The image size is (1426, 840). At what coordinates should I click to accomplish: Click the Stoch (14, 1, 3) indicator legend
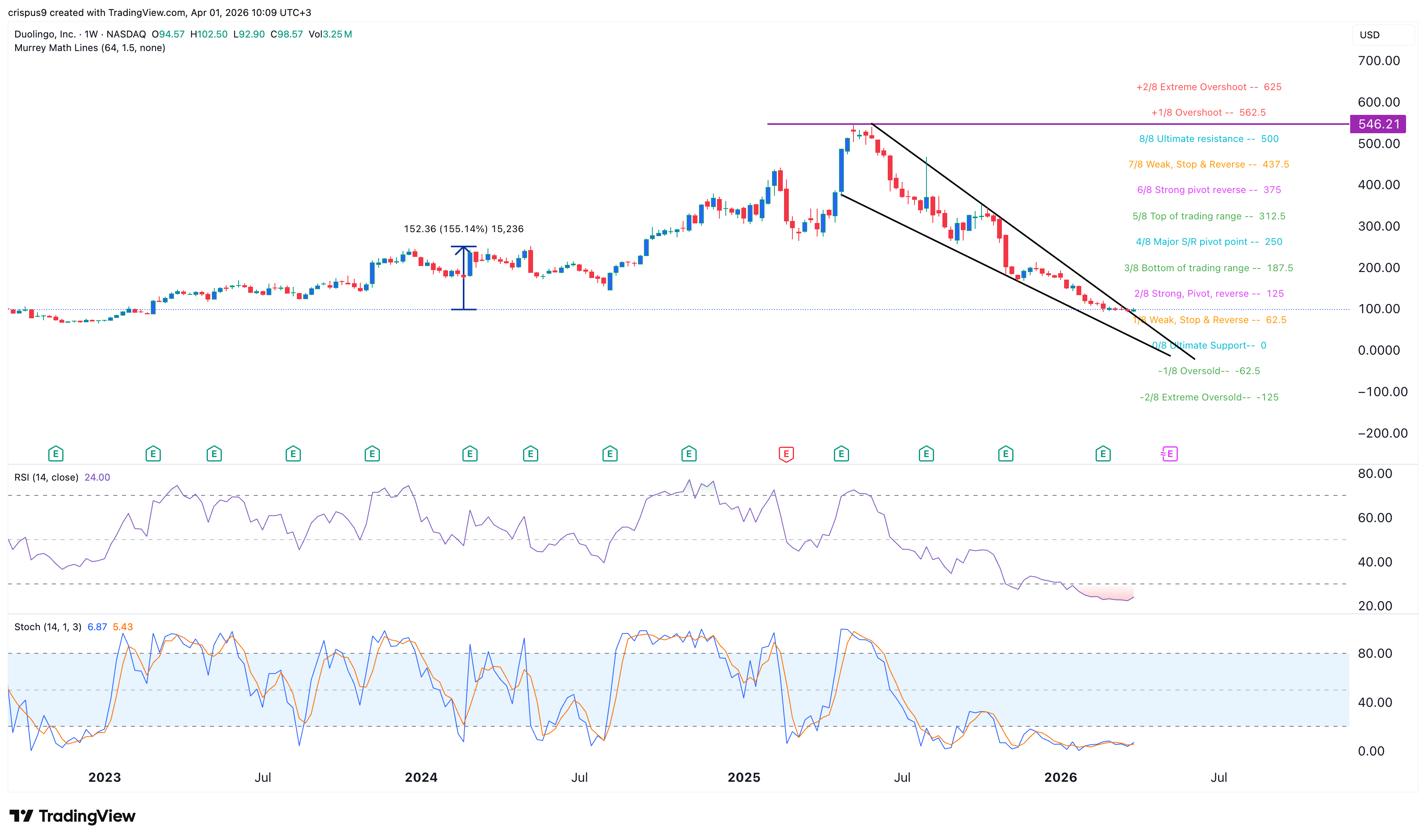click(47, 627)
